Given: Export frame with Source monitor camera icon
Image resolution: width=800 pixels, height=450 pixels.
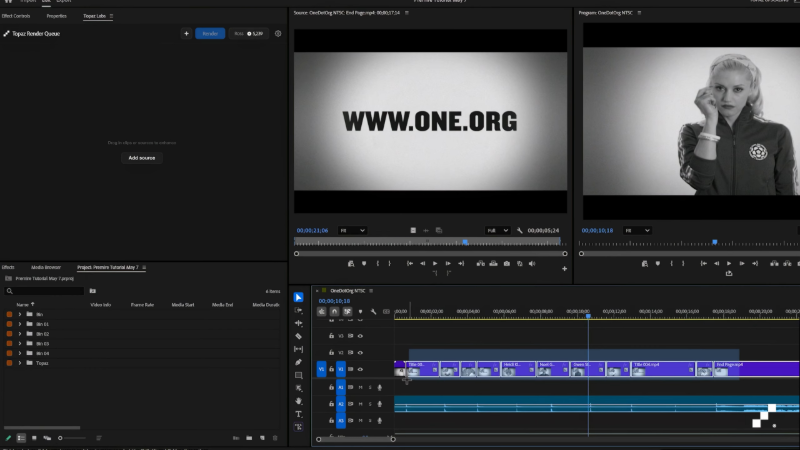Looking at the screenshot, I should pyautogui.click(x=507, y=264).
